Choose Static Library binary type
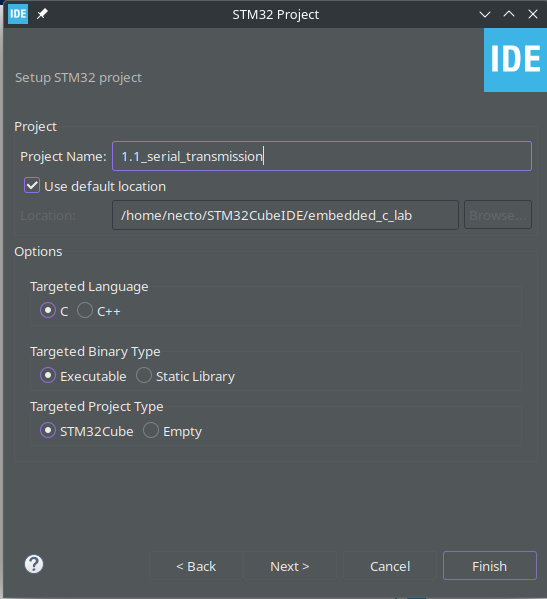The image size is (547, 599). click(144, 375)
